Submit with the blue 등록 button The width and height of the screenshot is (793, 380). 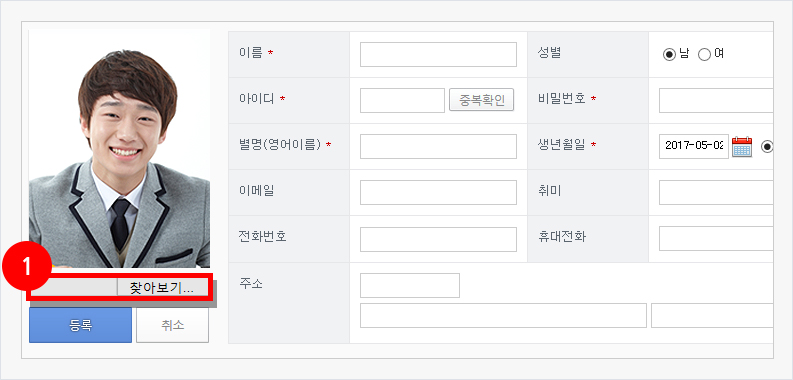(x=80, y=325)
